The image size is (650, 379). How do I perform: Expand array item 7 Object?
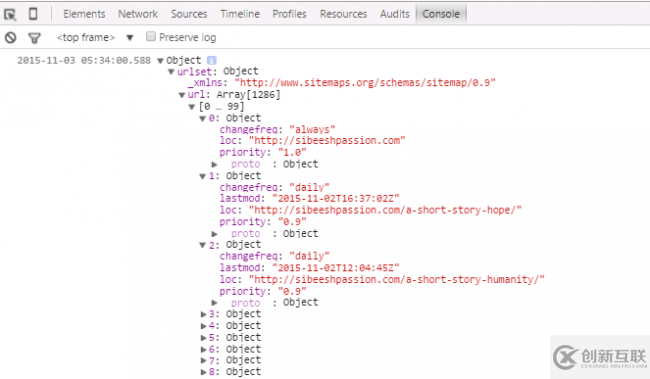coord(203,360)
